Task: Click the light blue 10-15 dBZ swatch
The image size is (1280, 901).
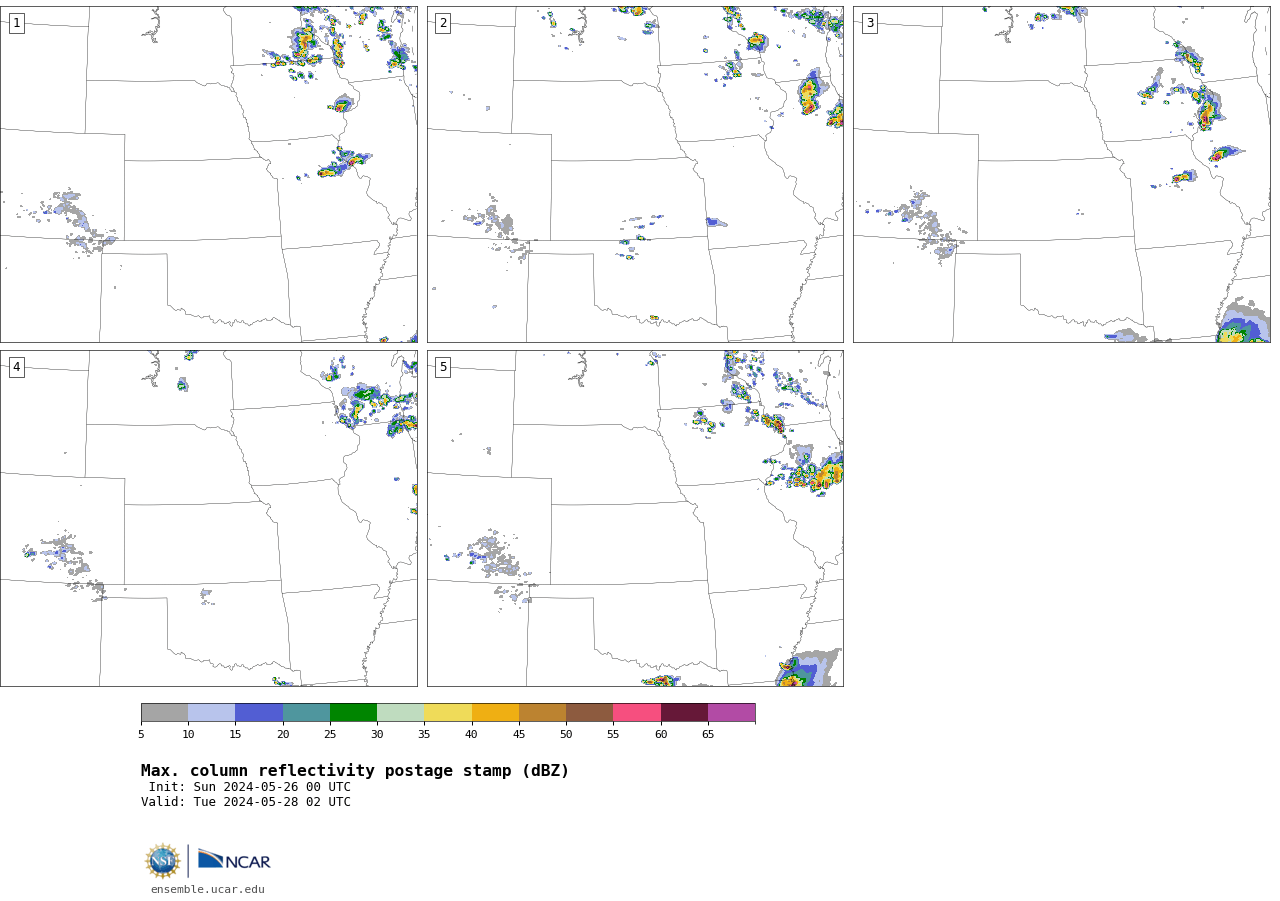Action: pyautogui.click(x=212, y=713)
